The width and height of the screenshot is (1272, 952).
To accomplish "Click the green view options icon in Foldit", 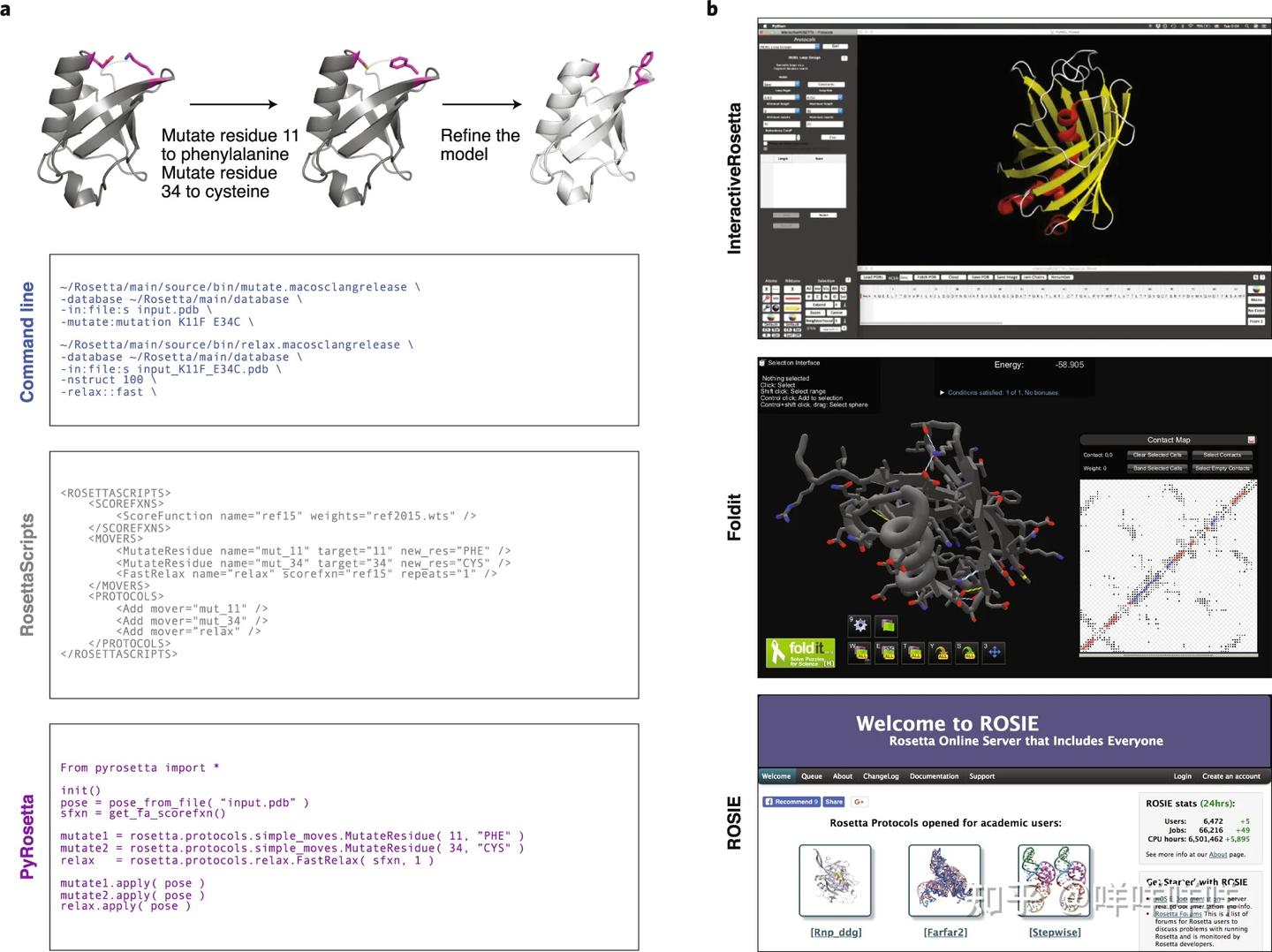I will click(887, 625).
